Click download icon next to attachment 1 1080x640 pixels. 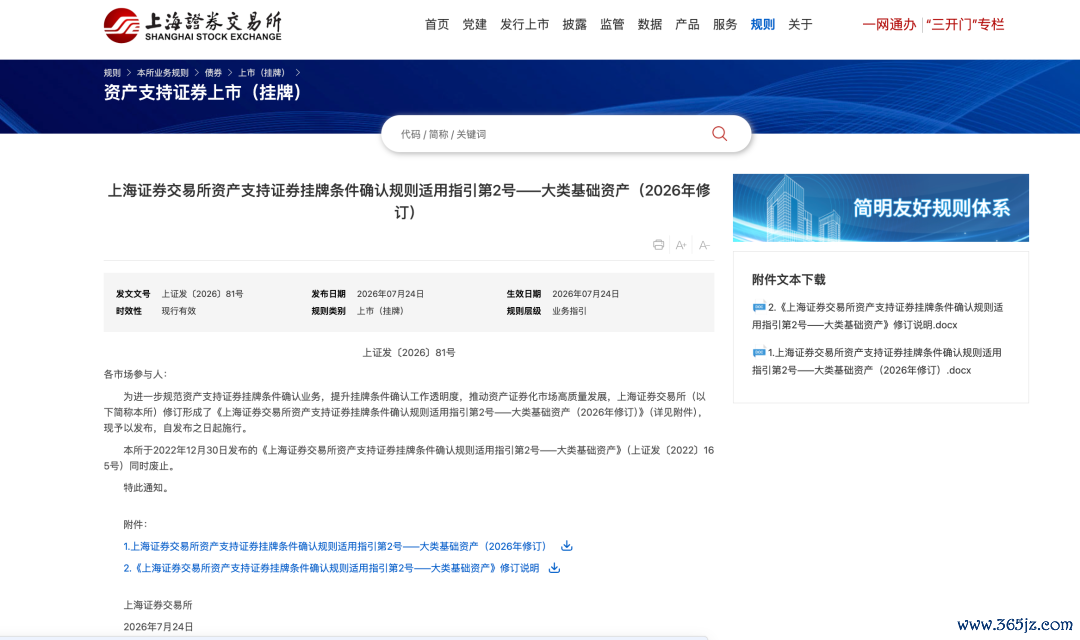(566, 546)
